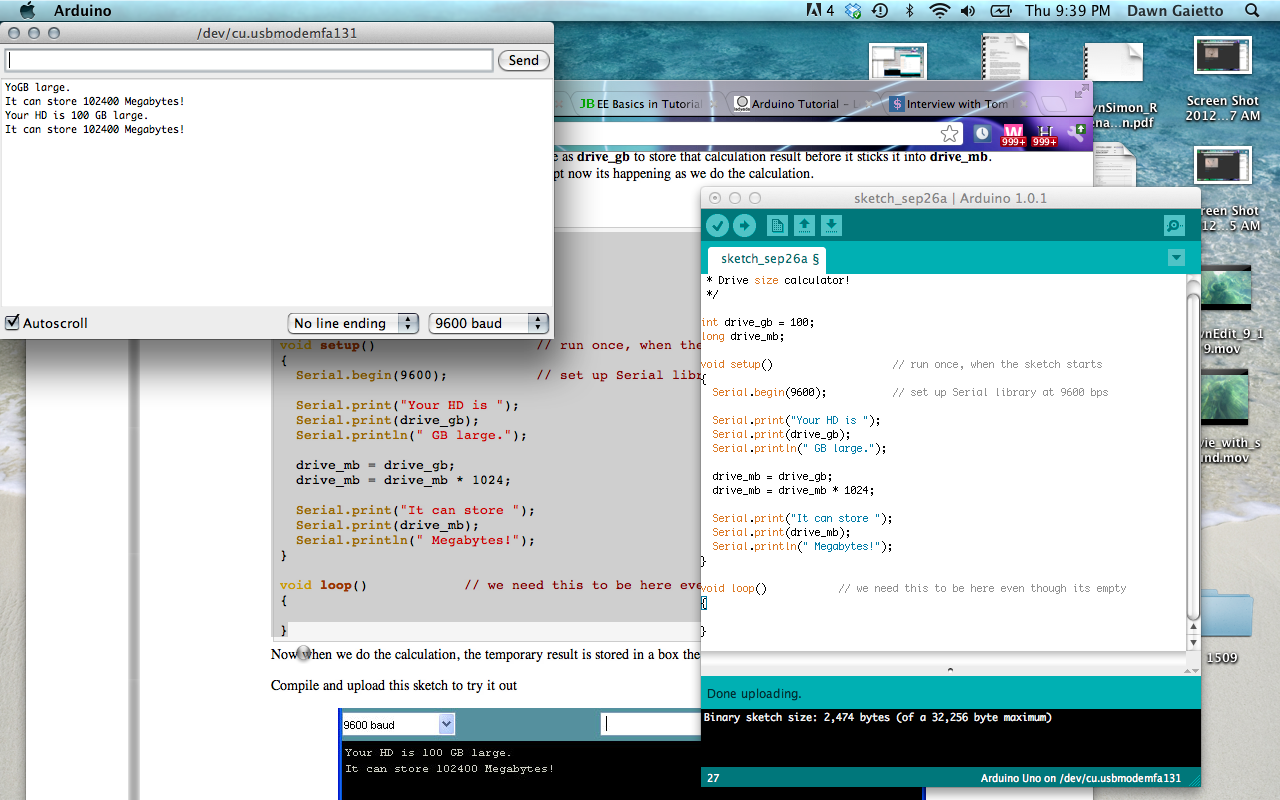Click the 'int drive_gb = 100;' code line
Viewport: 1280px width, 800px height.
point(758,322)
